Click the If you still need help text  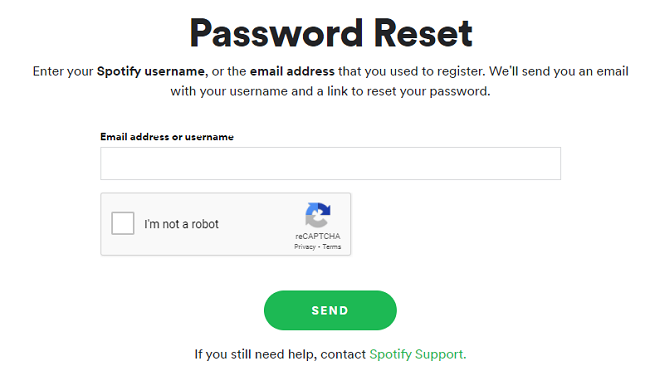[x=256, y=354]
